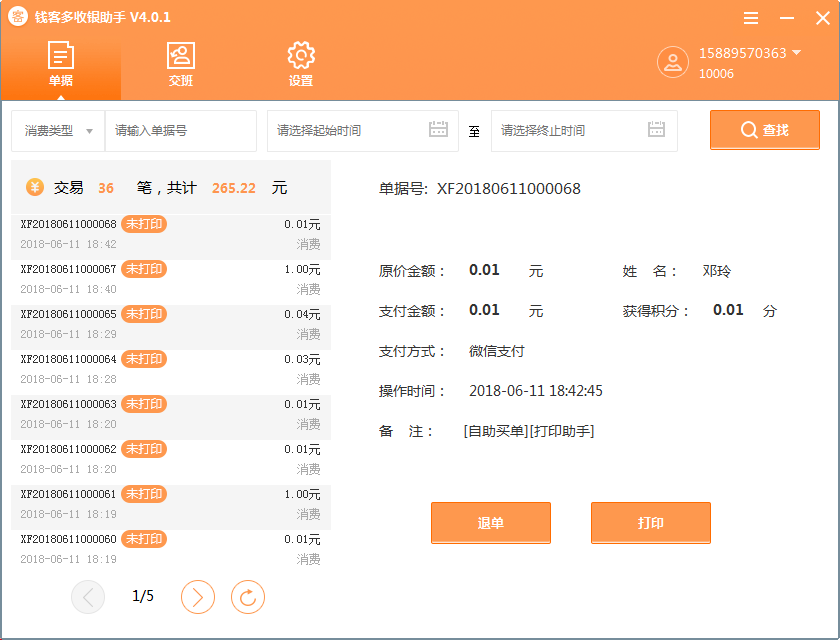Click 未打印 badge on order XF20180611000062

[144, 449]
